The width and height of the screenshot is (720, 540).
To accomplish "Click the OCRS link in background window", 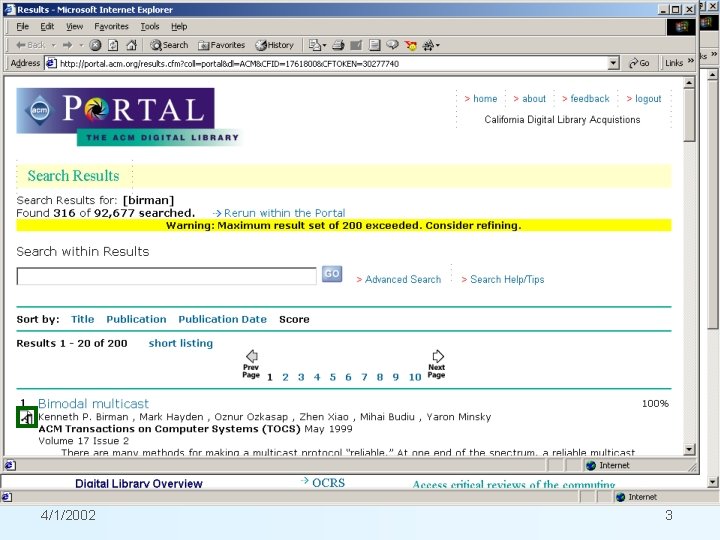I will click(328, 483).
